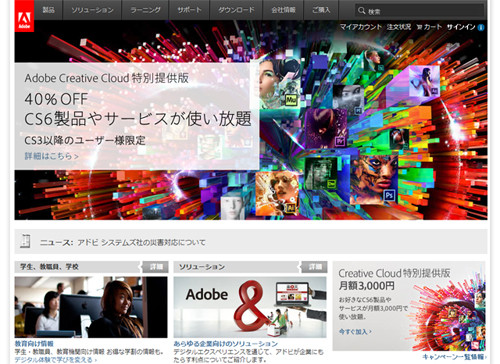500x364 pixels.
Task: Click the 詳細はこちら link in the banner
Action: (x=51, y=156)
